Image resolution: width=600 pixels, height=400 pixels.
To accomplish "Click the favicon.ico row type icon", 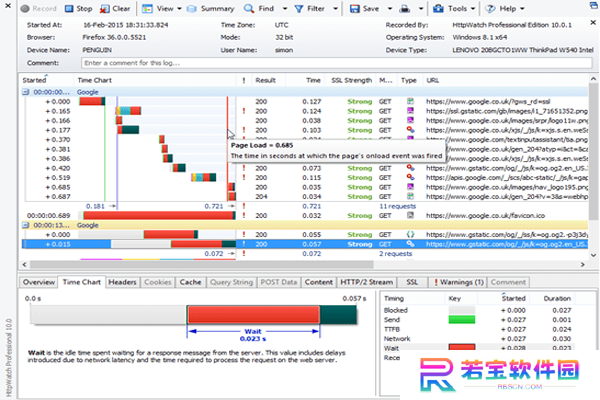I will click(410, 215).
